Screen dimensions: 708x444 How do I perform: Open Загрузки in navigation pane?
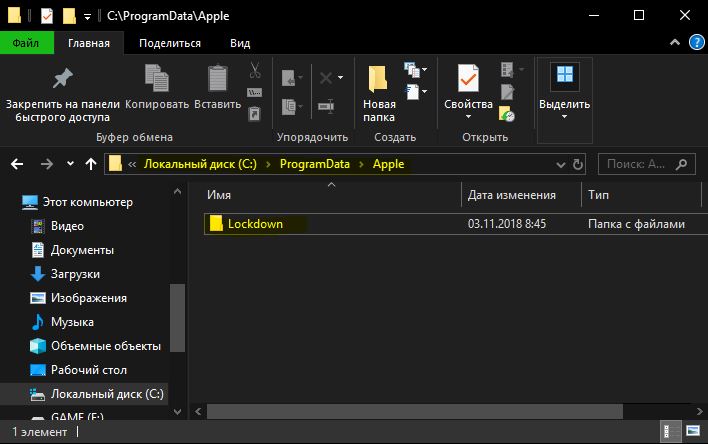[75, 274]
